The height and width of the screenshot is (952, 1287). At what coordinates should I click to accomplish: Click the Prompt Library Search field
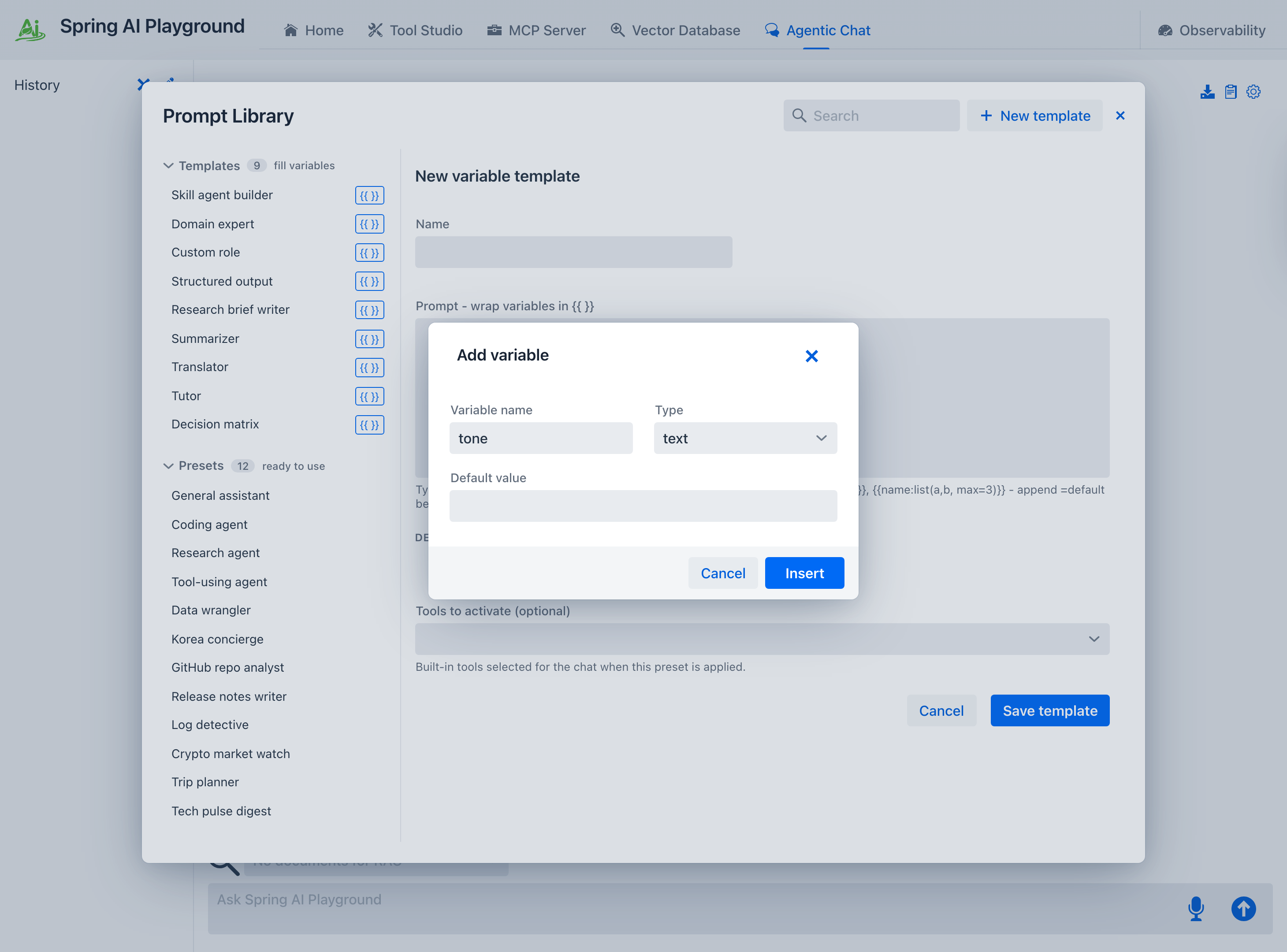click(871, 115)
